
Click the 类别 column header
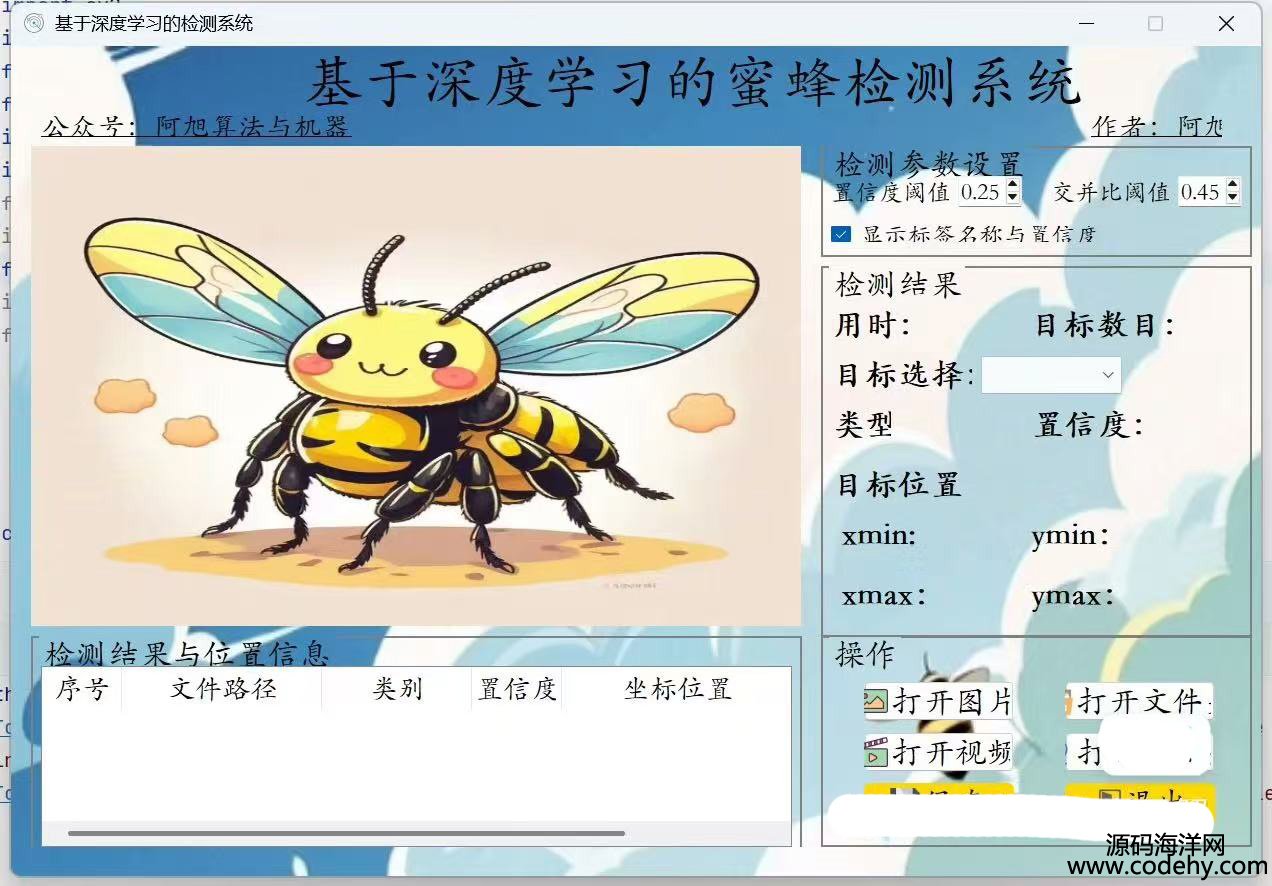397,689
